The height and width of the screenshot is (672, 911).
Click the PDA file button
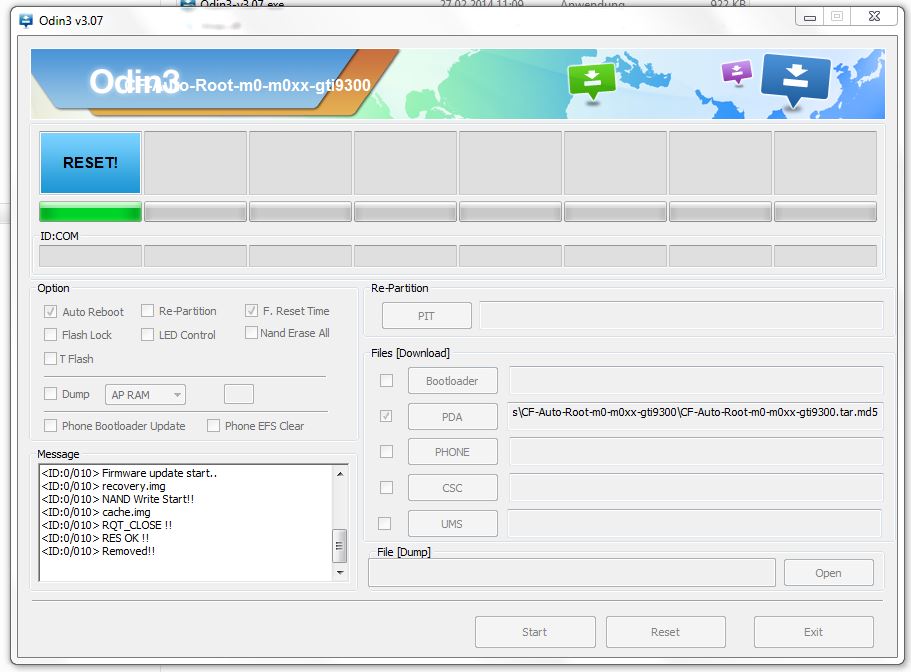(453, 416)
